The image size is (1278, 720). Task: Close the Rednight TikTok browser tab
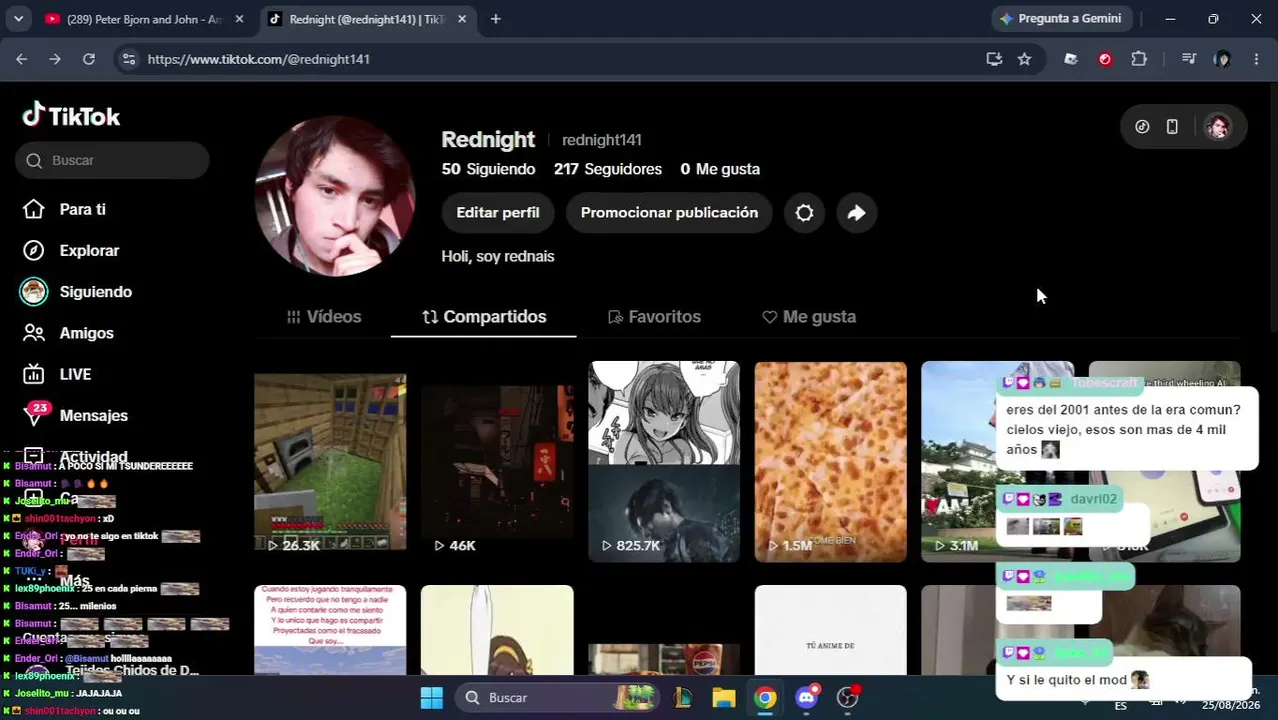(463, 19)
